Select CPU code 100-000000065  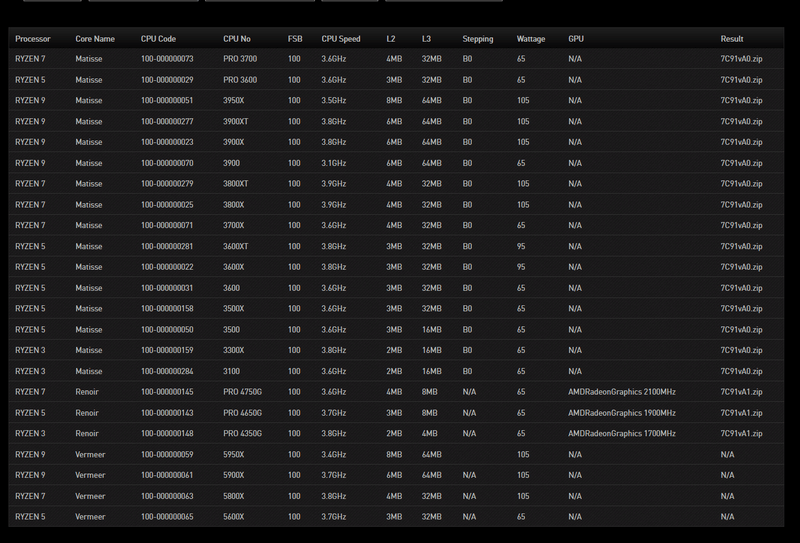point(167,516)
